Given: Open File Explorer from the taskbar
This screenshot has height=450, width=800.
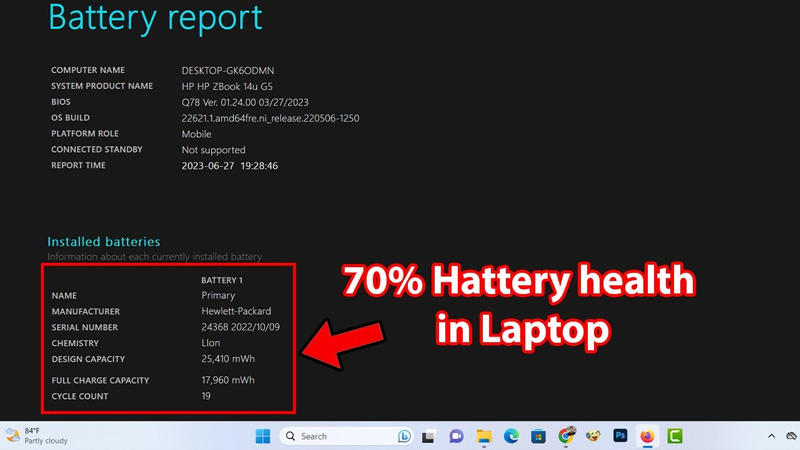Looking at the screenshot, I should [x=484, y=436].
